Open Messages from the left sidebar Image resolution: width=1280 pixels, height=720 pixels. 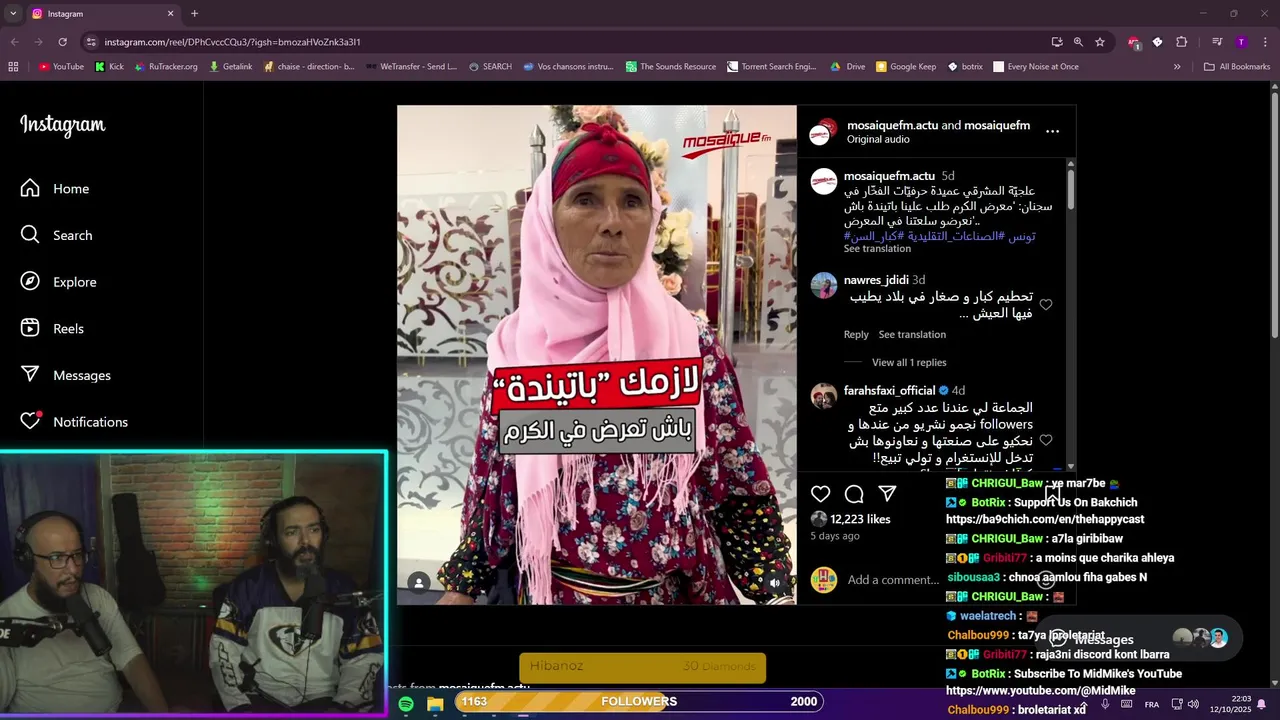click(x=66, y=375)
